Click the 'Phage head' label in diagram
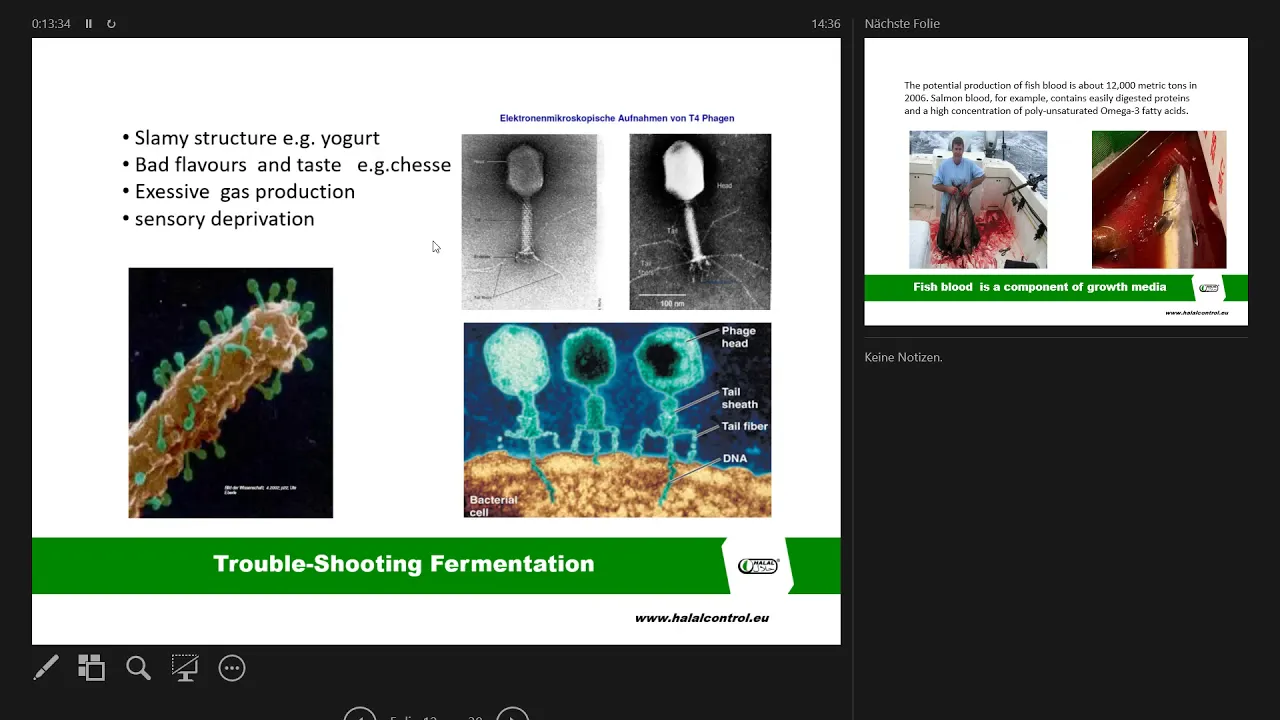1280x720 pixels. [739, 337]
